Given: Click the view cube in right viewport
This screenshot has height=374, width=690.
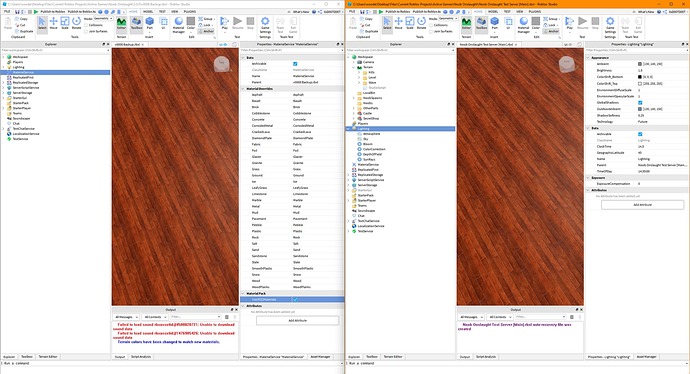Looking at the screenshot, I should tap(567, 63).
